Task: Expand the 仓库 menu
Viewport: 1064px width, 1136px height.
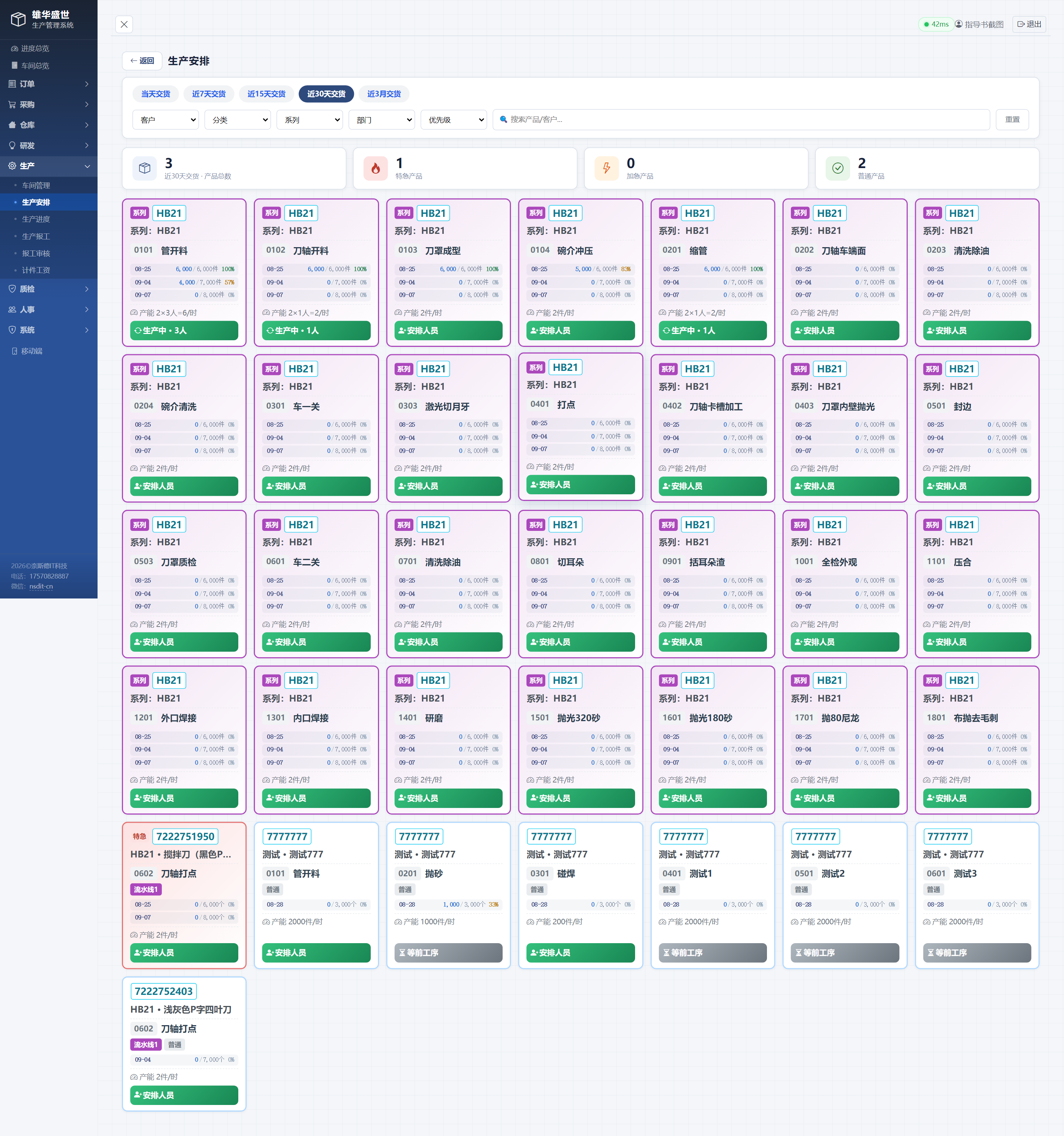Action: tap(48, 125)
